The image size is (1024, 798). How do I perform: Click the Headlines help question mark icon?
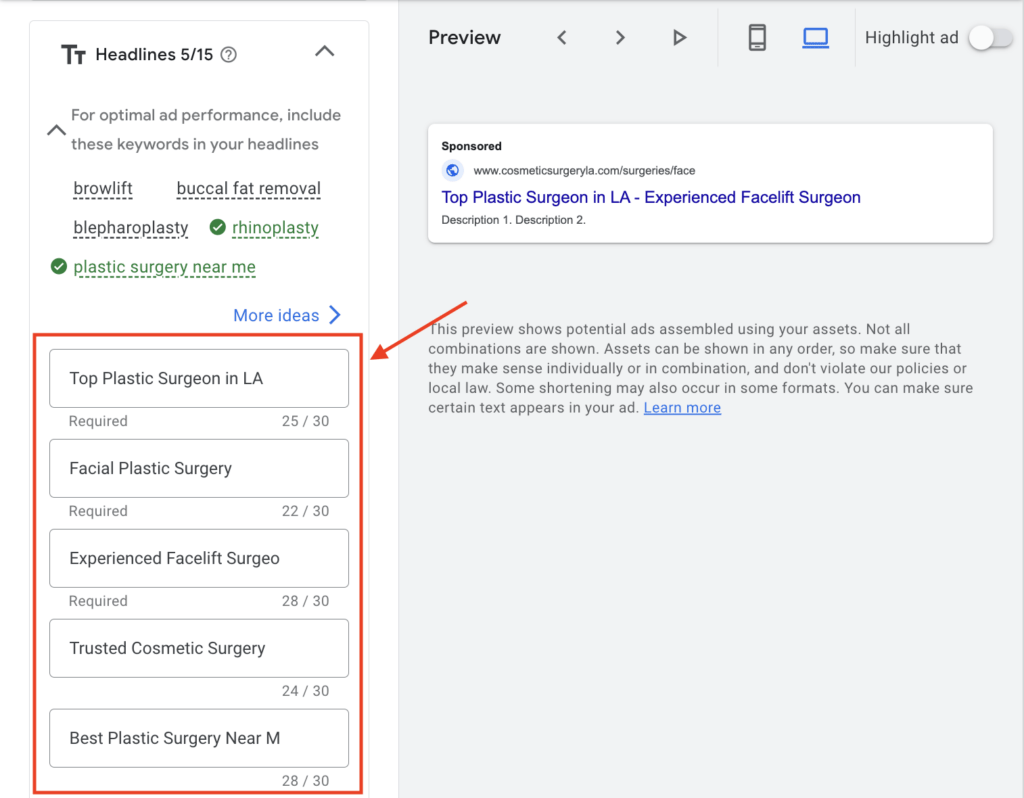click(228, 55)
